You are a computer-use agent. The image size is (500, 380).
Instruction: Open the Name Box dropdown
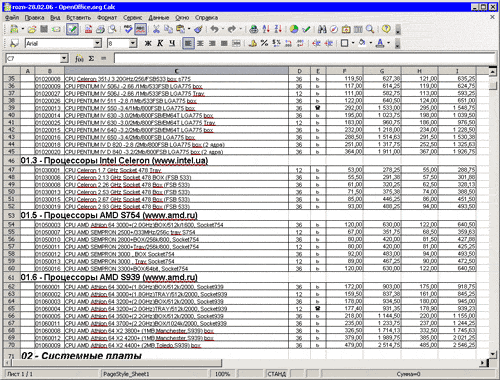(64, 59)
